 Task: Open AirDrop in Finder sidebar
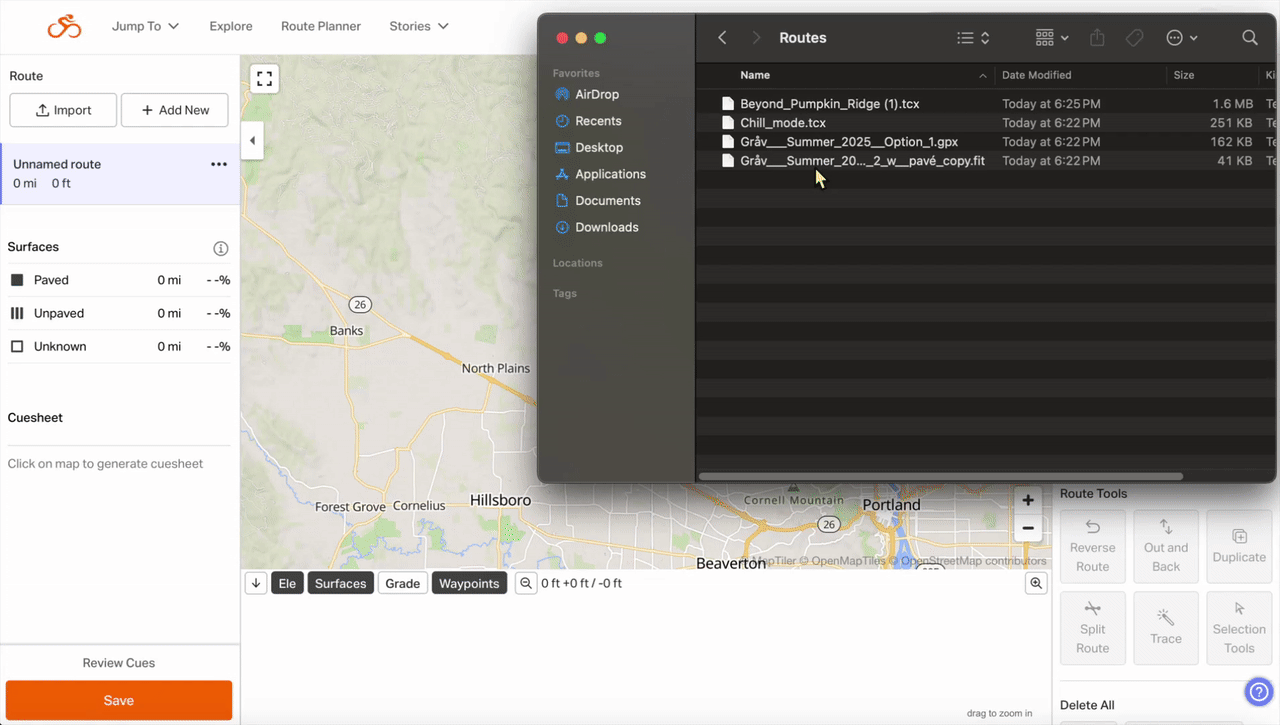[597, 94]
